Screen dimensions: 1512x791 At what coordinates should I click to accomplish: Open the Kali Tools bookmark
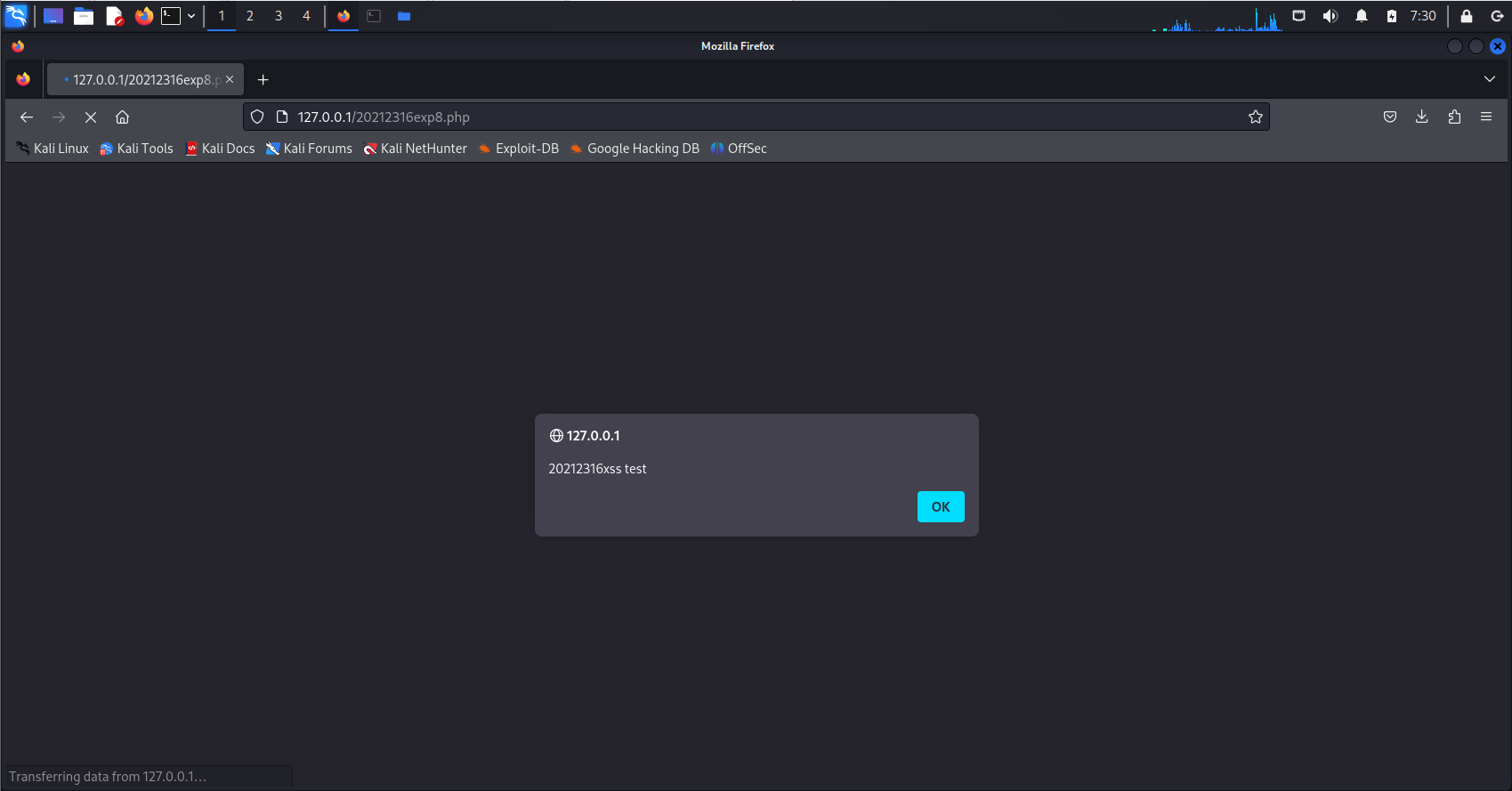coord(137,149)
